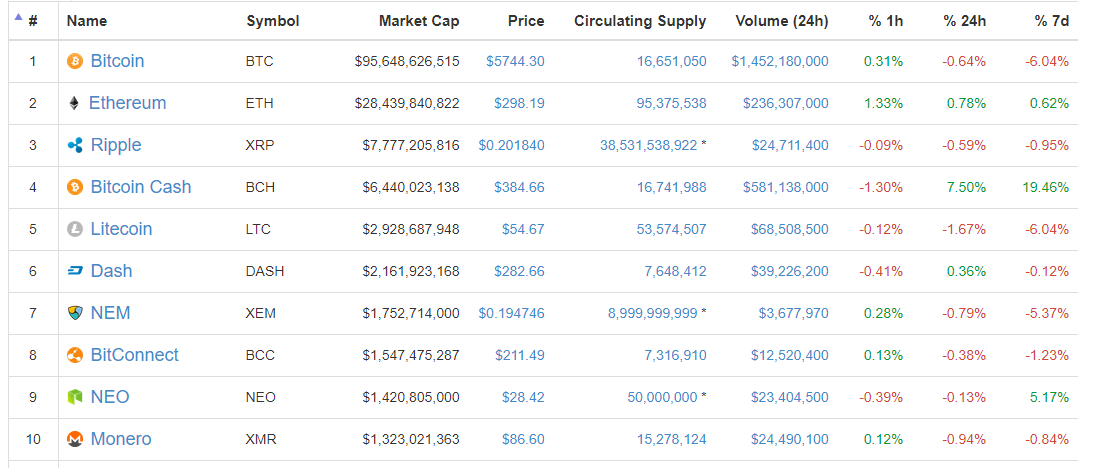Click Ripple circulating supply value
The width and height of the screenshot is (1115, 468).
click(648, 145)
